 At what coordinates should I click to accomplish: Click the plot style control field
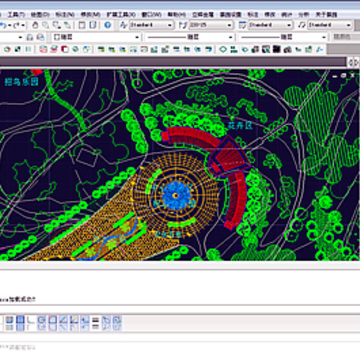[x=346, y=37]
